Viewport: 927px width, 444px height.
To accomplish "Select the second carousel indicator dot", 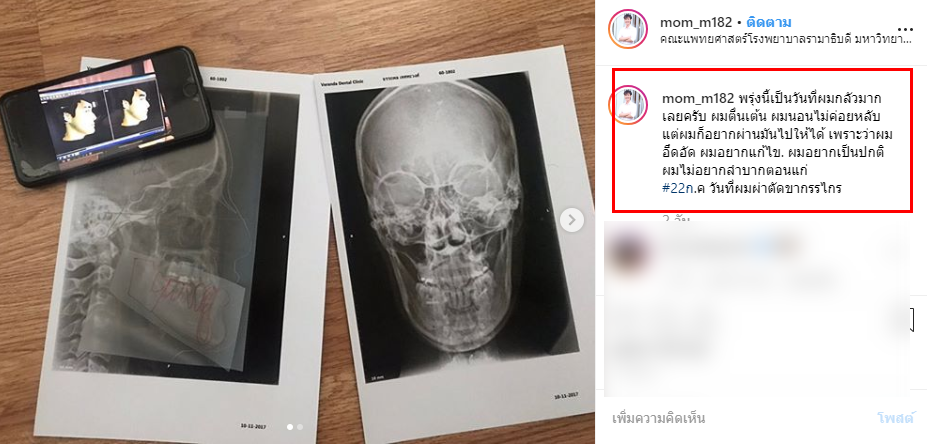I will [x=300, y=426].
